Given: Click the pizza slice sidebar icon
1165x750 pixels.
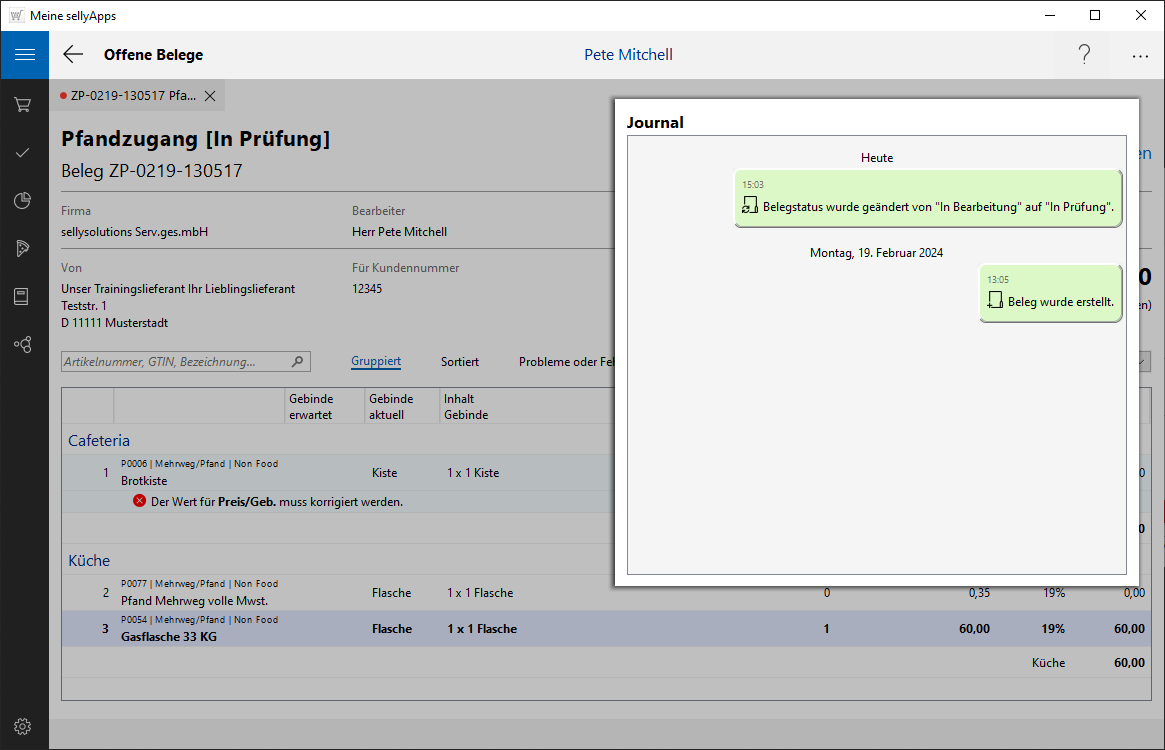Looking at the screenshot, I should [x=23, y=248].
